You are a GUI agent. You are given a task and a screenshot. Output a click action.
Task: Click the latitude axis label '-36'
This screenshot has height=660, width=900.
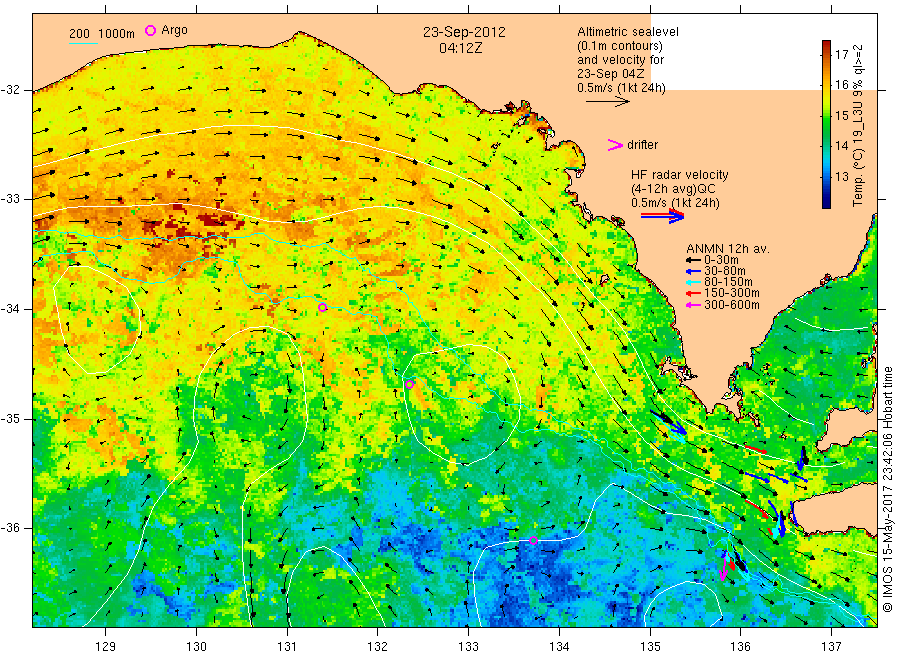point(10,528)
